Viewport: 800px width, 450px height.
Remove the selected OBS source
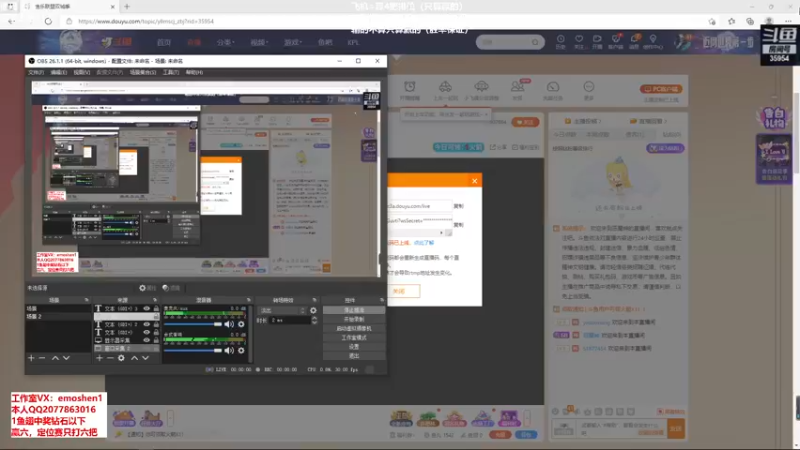tap(110, 358)
